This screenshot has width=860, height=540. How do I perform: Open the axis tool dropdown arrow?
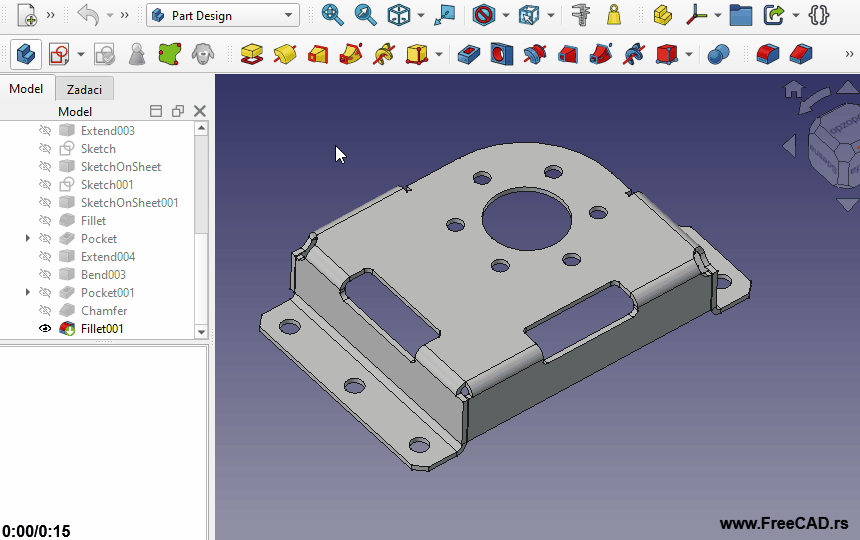[x=717, y=15]
